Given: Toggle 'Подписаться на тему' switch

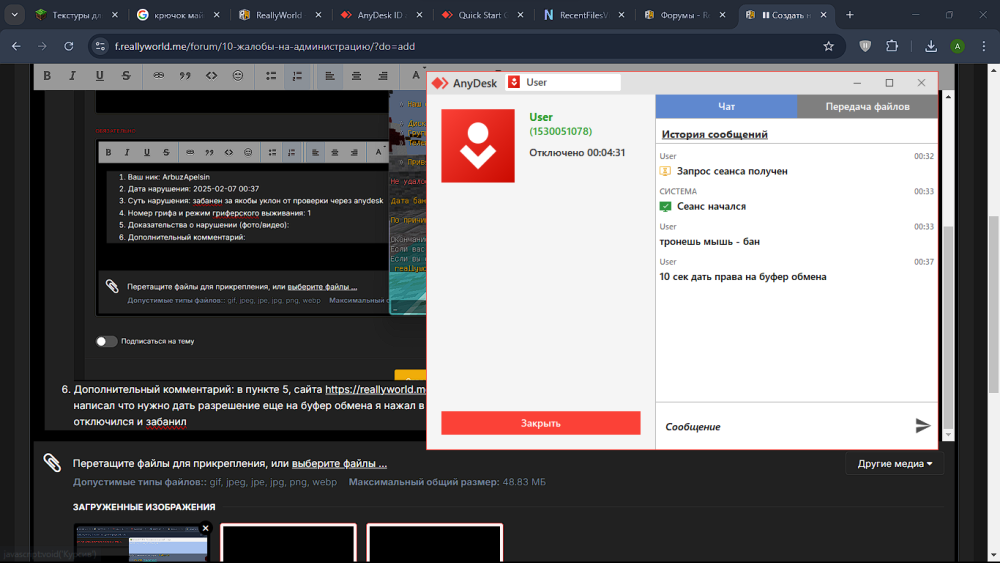Looking at the screenshot, I should click(x=107, y=341).
